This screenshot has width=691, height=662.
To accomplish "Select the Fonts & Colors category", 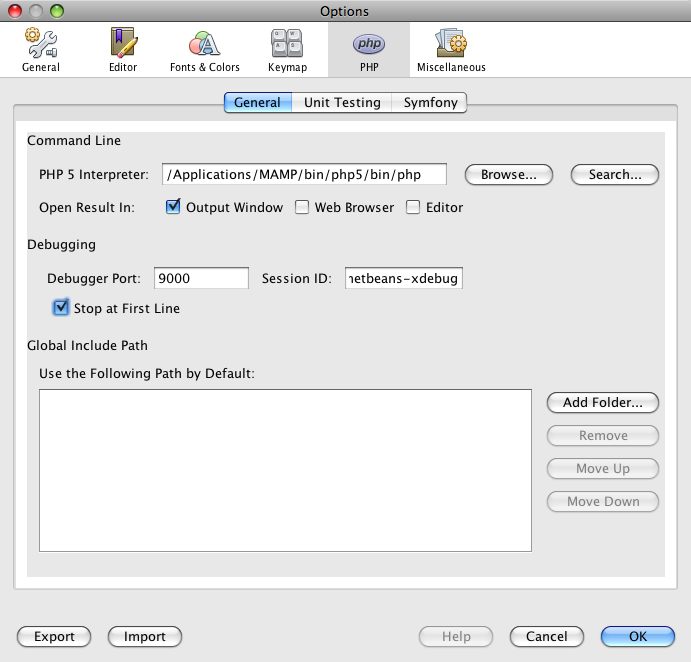I will click(x=204, y=50).
